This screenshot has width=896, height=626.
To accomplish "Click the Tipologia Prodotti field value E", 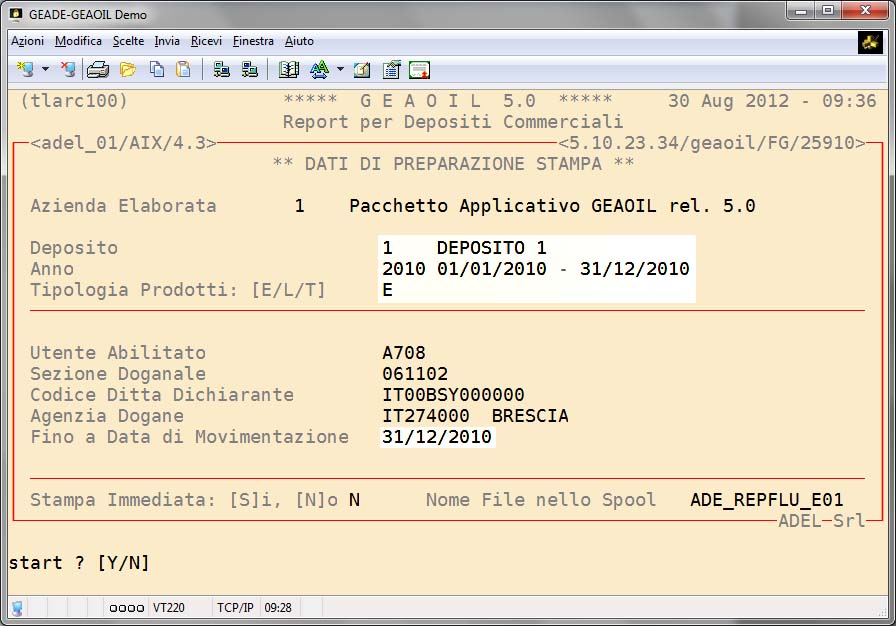I will (x=388, y=290).
